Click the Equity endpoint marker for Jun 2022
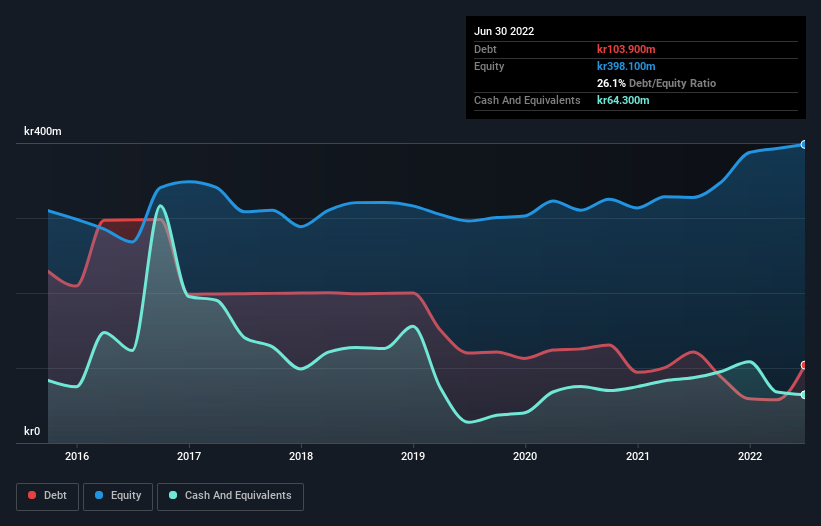This screenshot has width=821, height=526. click(804, 144)
